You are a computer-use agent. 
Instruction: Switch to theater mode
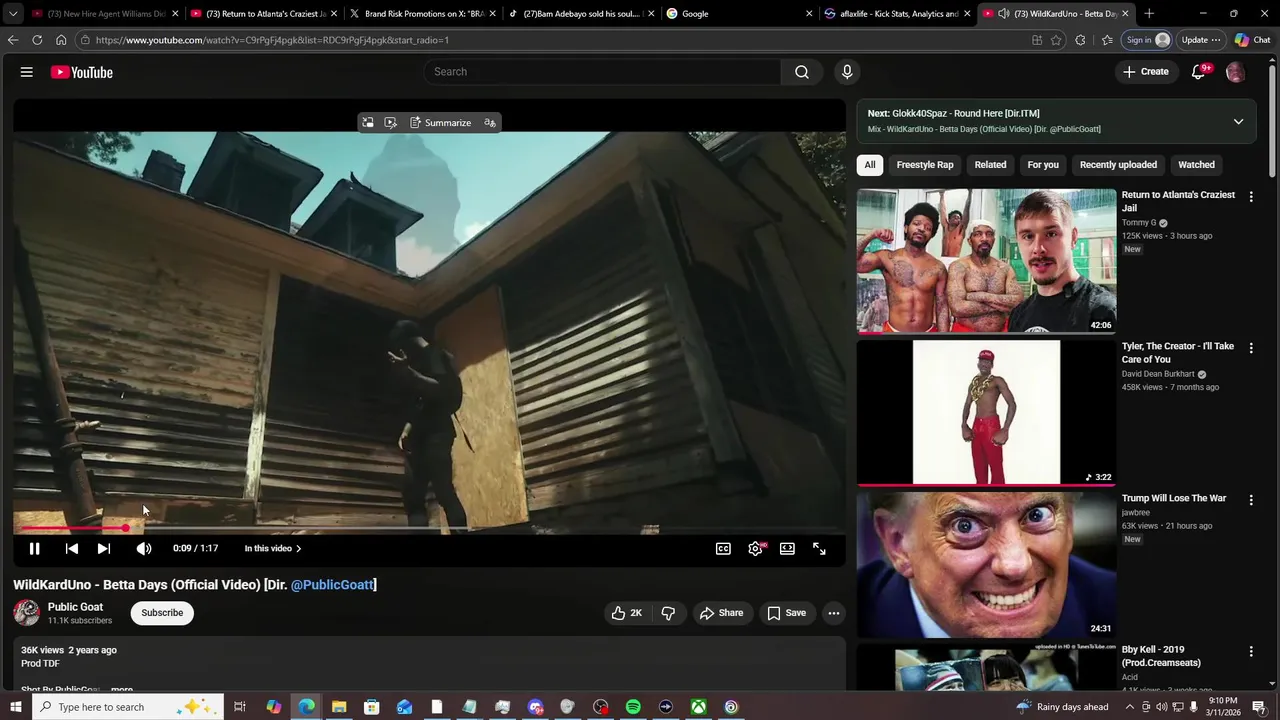[x=788, y=548]
